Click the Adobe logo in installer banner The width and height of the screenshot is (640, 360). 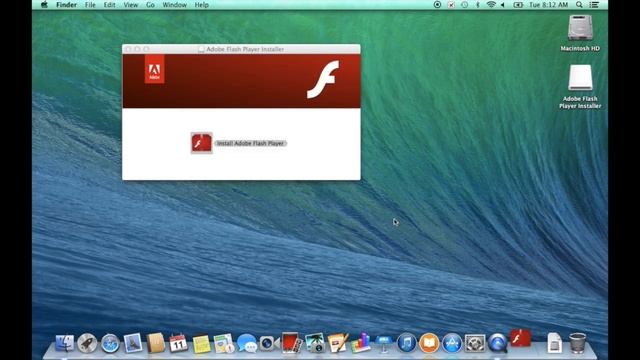point(154,69)
